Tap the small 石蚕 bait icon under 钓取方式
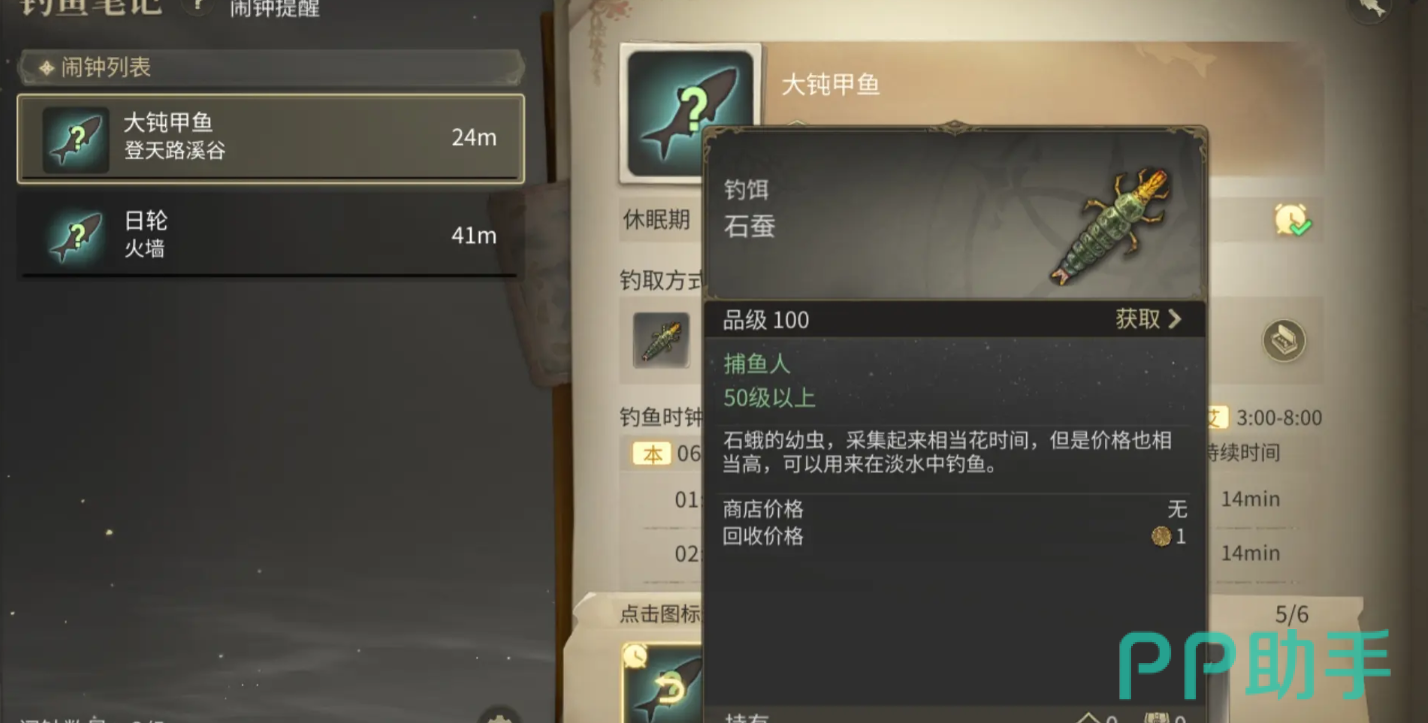This screenshot has height=723, width=1428. pos(661,340)
